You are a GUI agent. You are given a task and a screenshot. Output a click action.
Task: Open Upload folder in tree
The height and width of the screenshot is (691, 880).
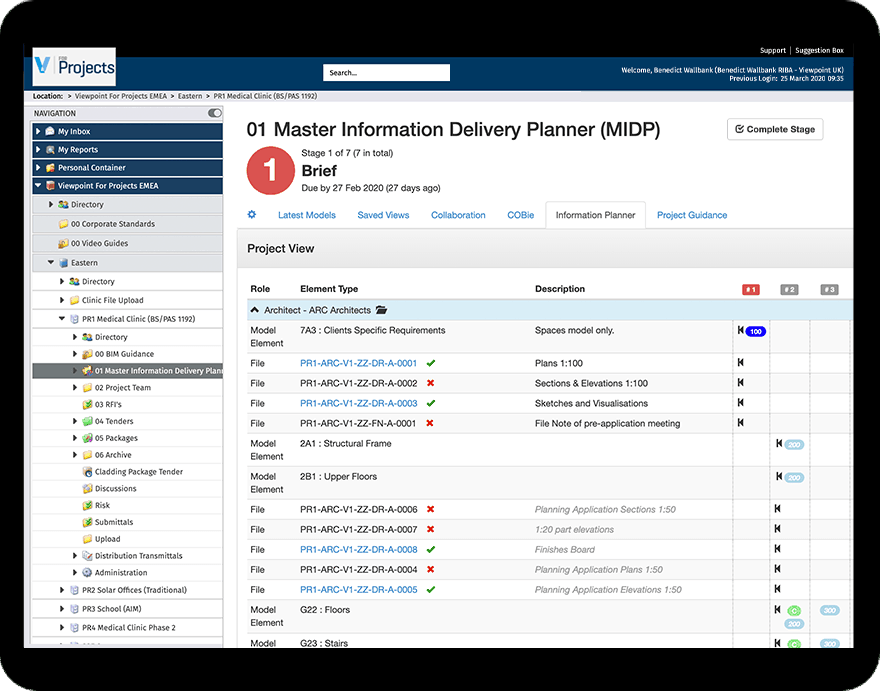tap(107, 539)
